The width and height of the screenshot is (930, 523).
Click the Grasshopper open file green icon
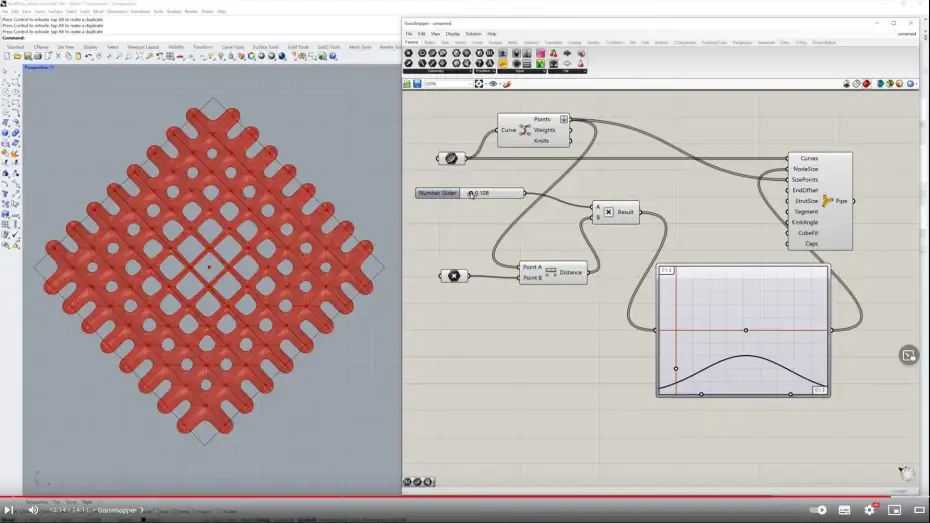[x=407, y=84]
